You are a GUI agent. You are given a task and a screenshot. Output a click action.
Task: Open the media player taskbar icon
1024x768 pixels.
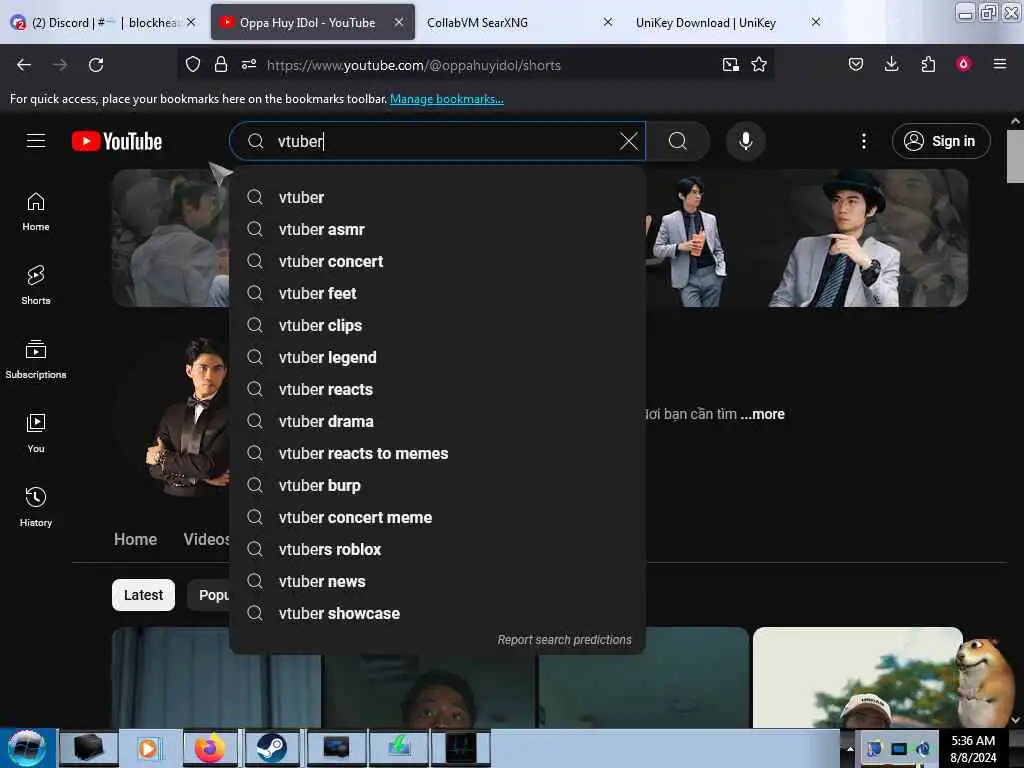[148, 748]
